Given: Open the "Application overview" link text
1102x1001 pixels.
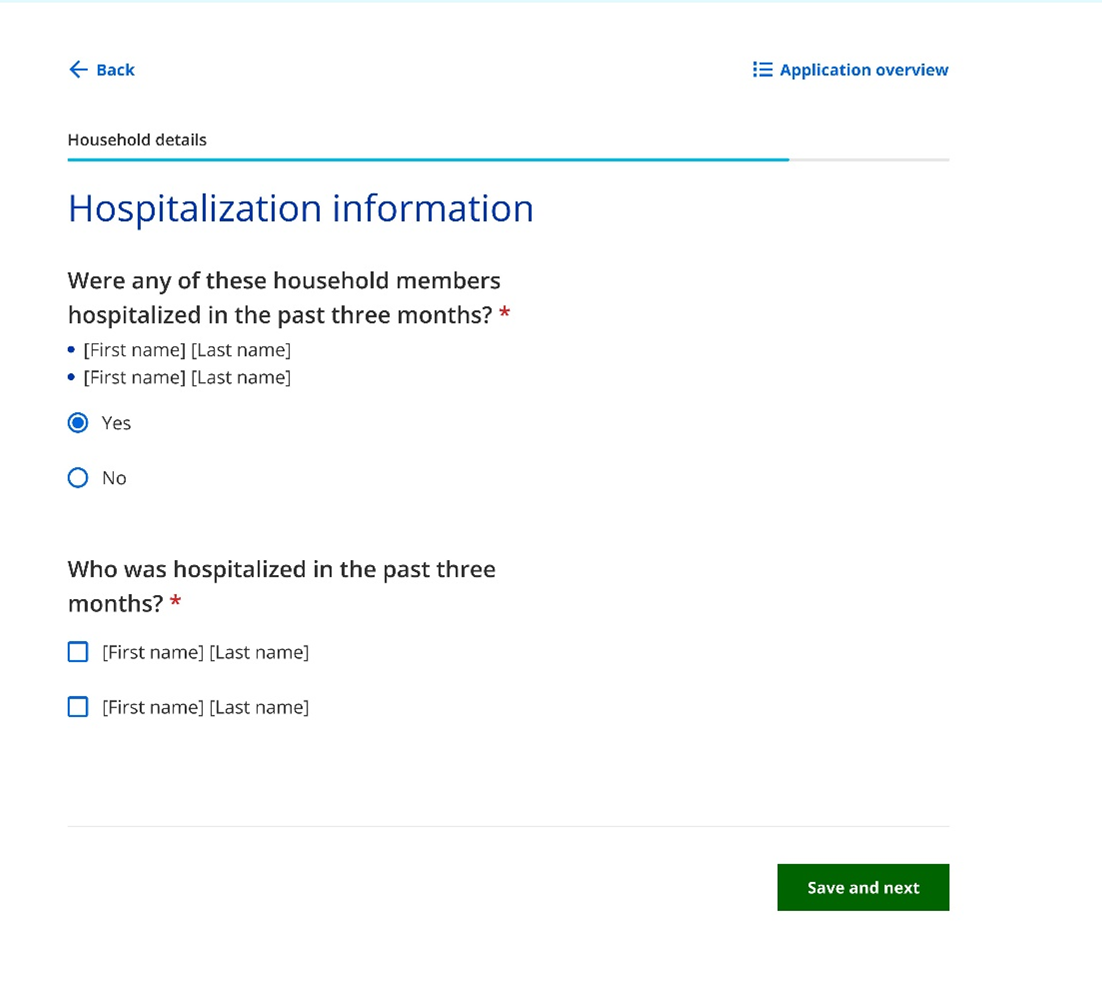Looking at the screenshot, I should click(x=863, y=70).
